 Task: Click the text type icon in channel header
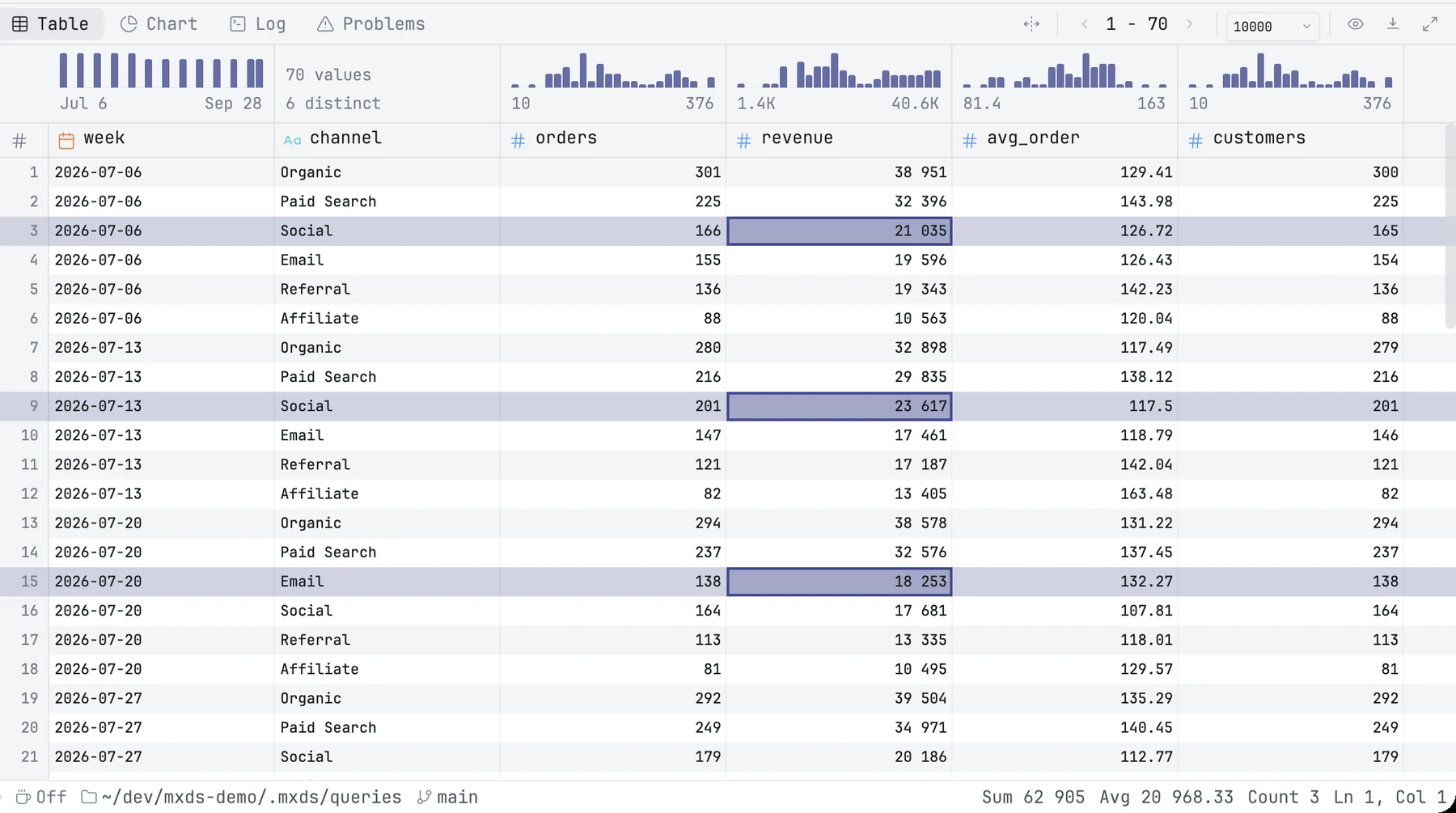click(x=293, y=141)
